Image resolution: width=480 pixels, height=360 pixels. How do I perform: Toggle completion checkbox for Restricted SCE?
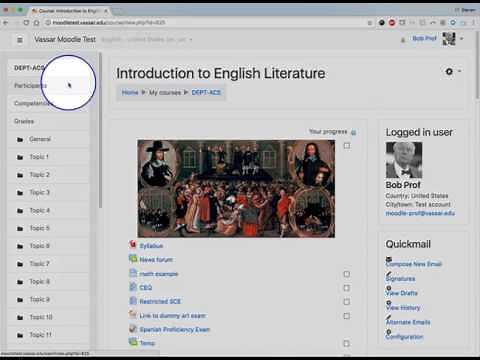347,302
